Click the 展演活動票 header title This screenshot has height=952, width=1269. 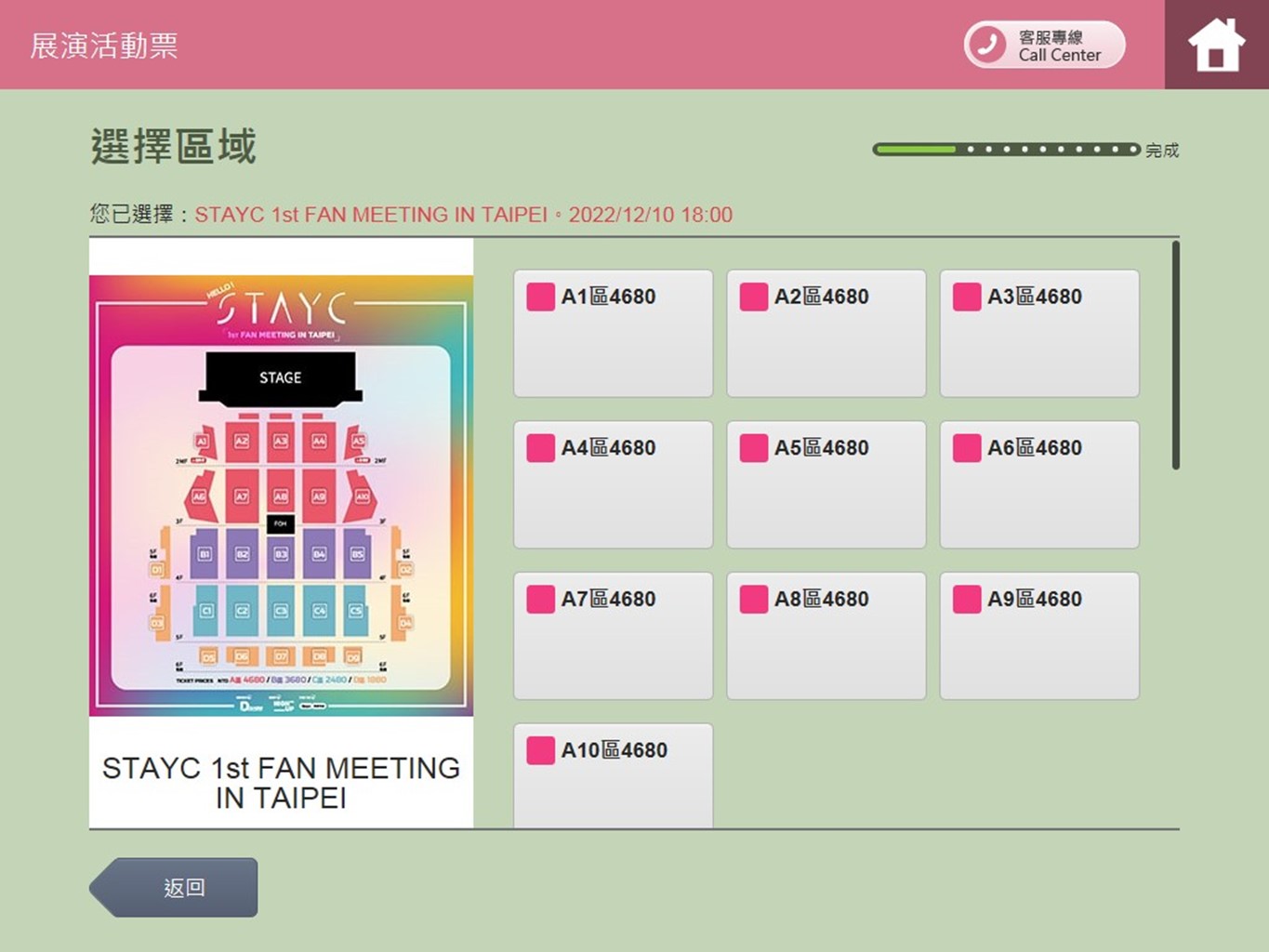pos(104,46)
